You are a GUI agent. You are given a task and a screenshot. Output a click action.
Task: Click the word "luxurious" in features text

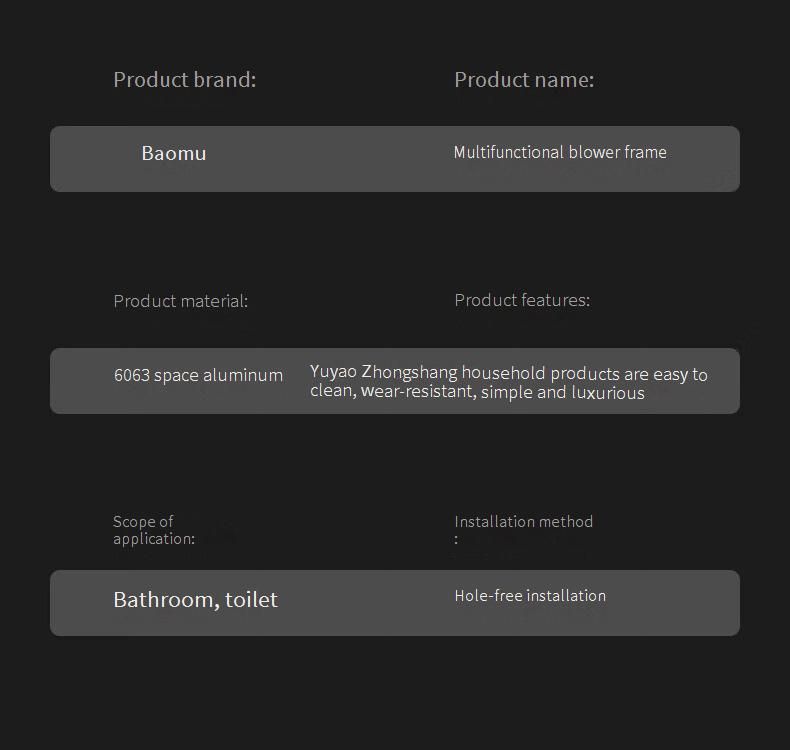(608, 392)
